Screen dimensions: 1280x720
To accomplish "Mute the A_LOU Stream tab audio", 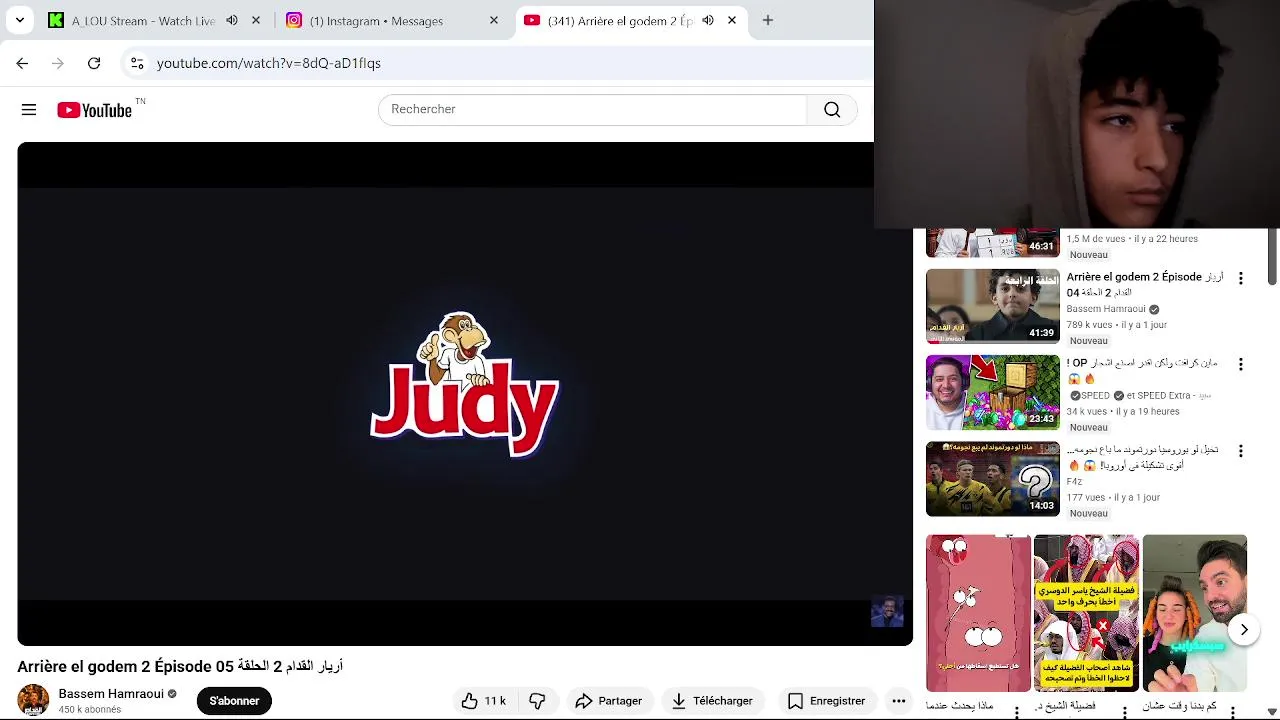I will [232, 20].
